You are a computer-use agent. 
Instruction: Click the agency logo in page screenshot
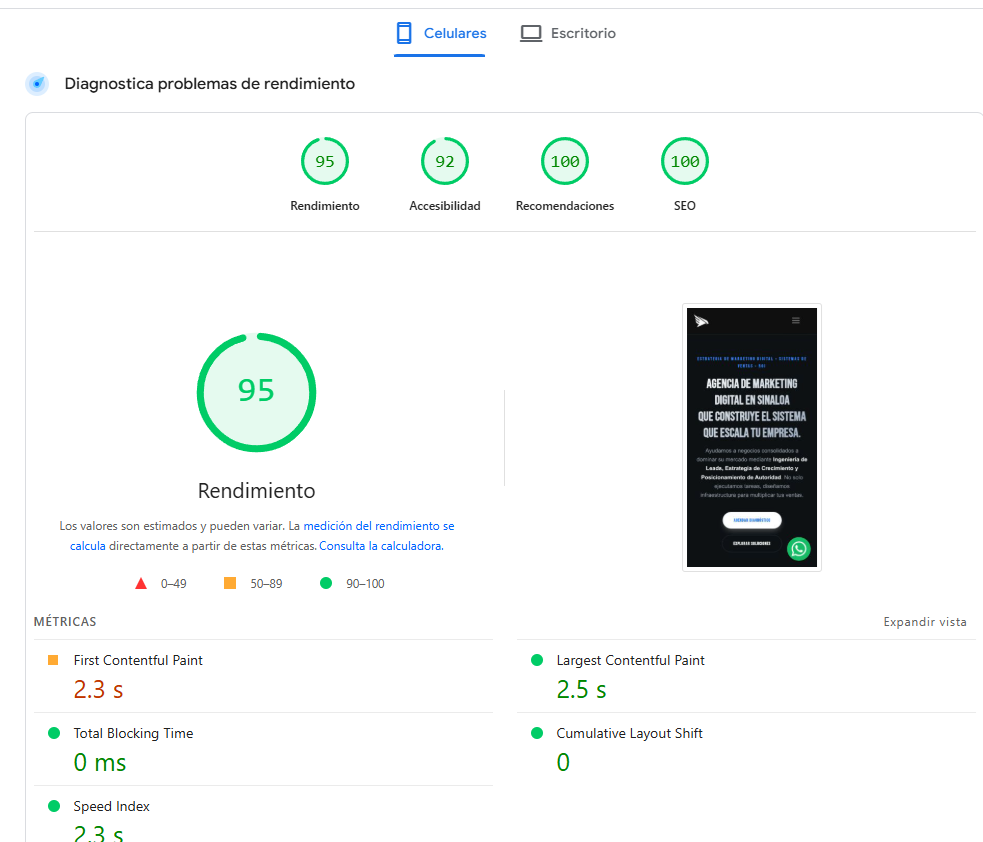702,322
